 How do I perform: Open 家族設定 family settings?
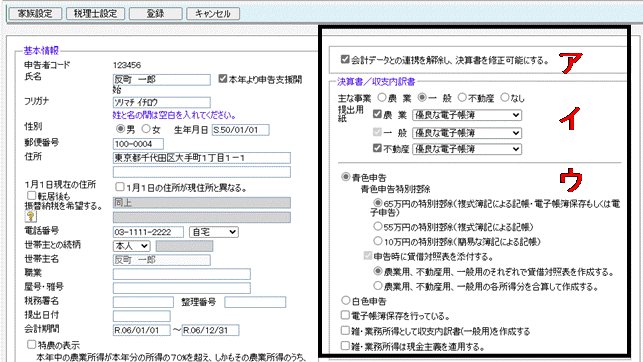[x=35, y=14]
